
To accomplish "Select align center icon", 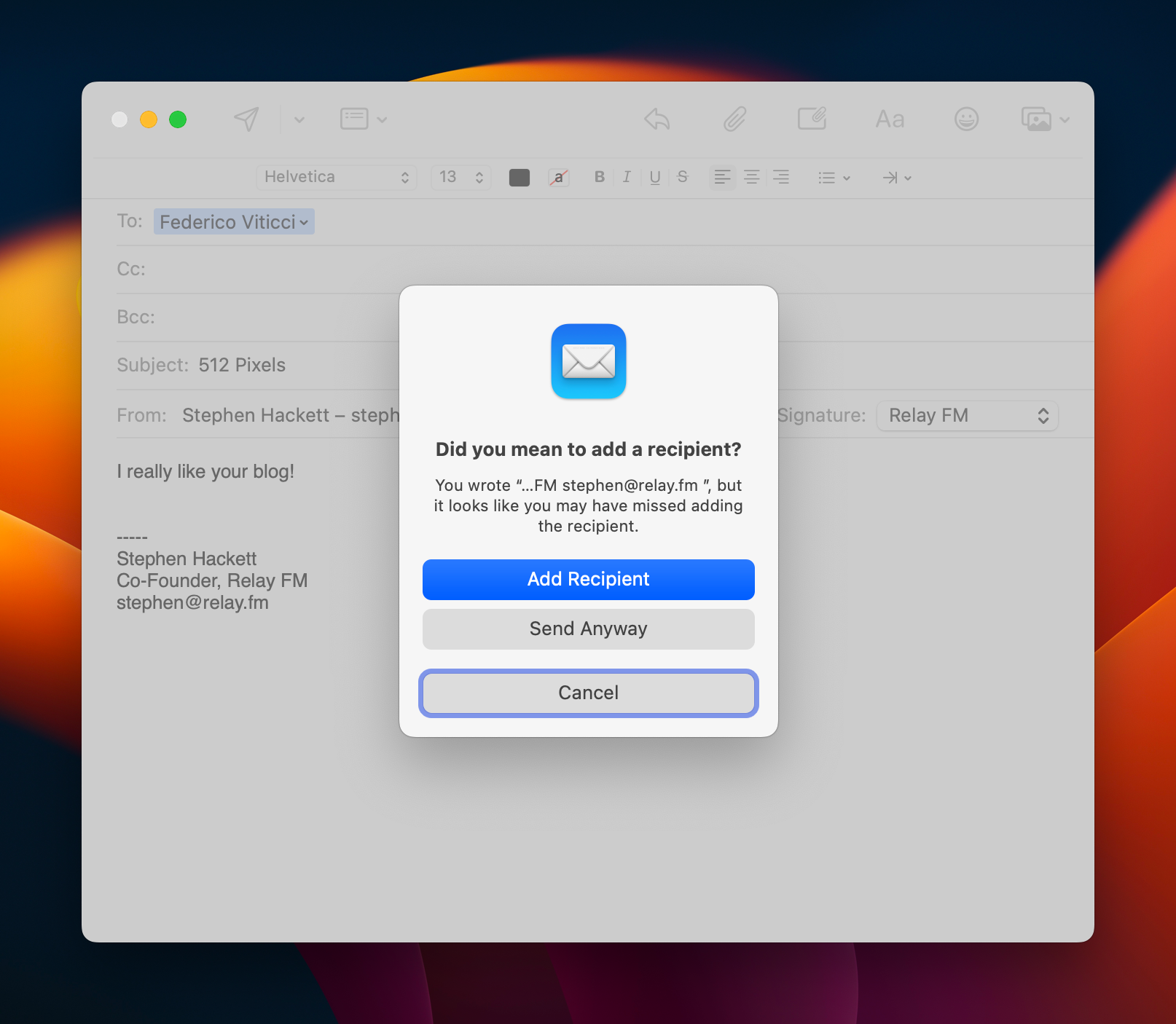I will (x=751, y=177).
